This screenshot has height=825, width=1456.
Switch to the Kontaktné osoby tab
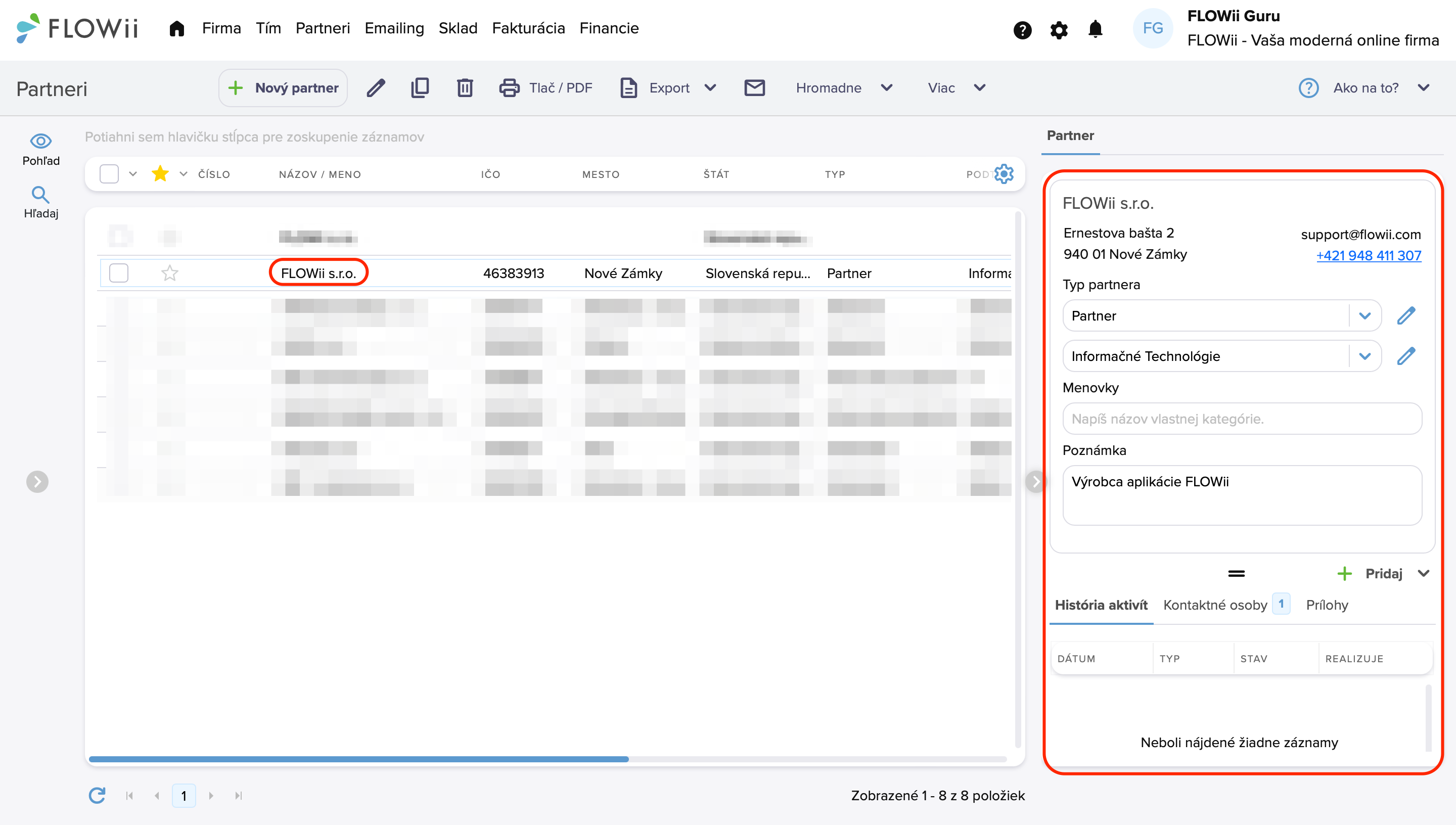coord(1226,605)
